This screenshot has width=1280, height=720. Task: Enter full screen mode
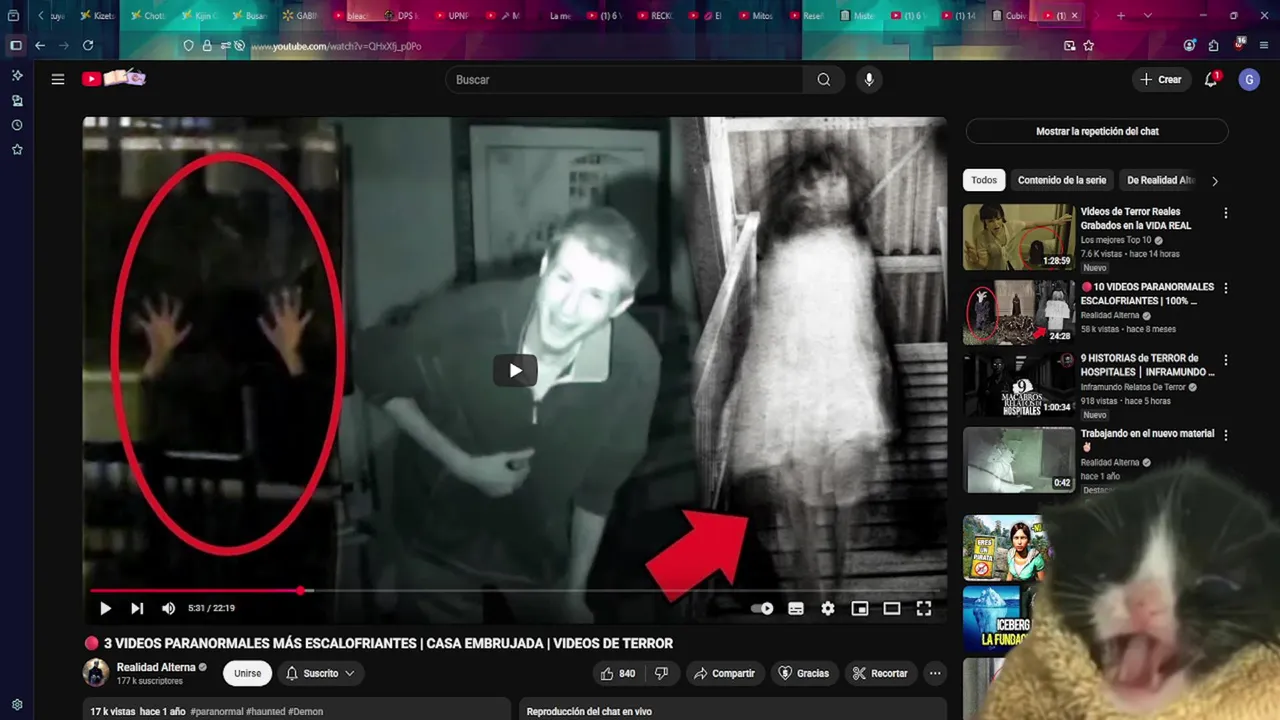(x=924, y=608)
